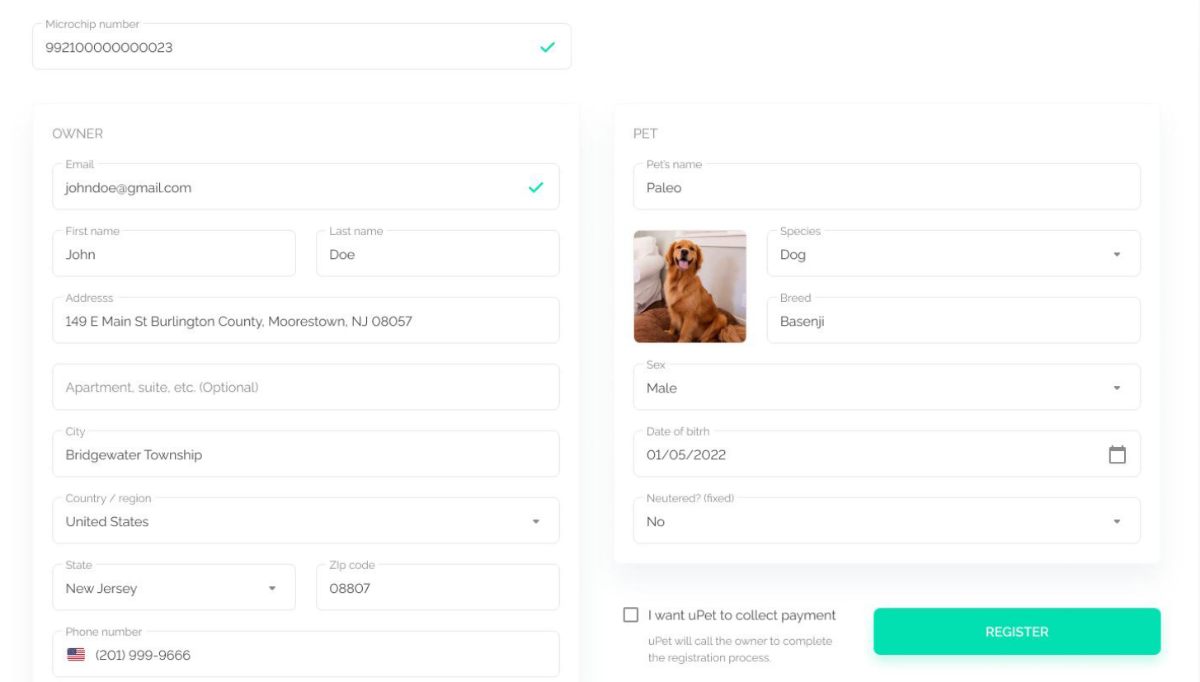Image resolution: width=1200 pixels, height=682 pixels.
Task: Click the dog photo thumbnail
Action: tap(691, 285)
